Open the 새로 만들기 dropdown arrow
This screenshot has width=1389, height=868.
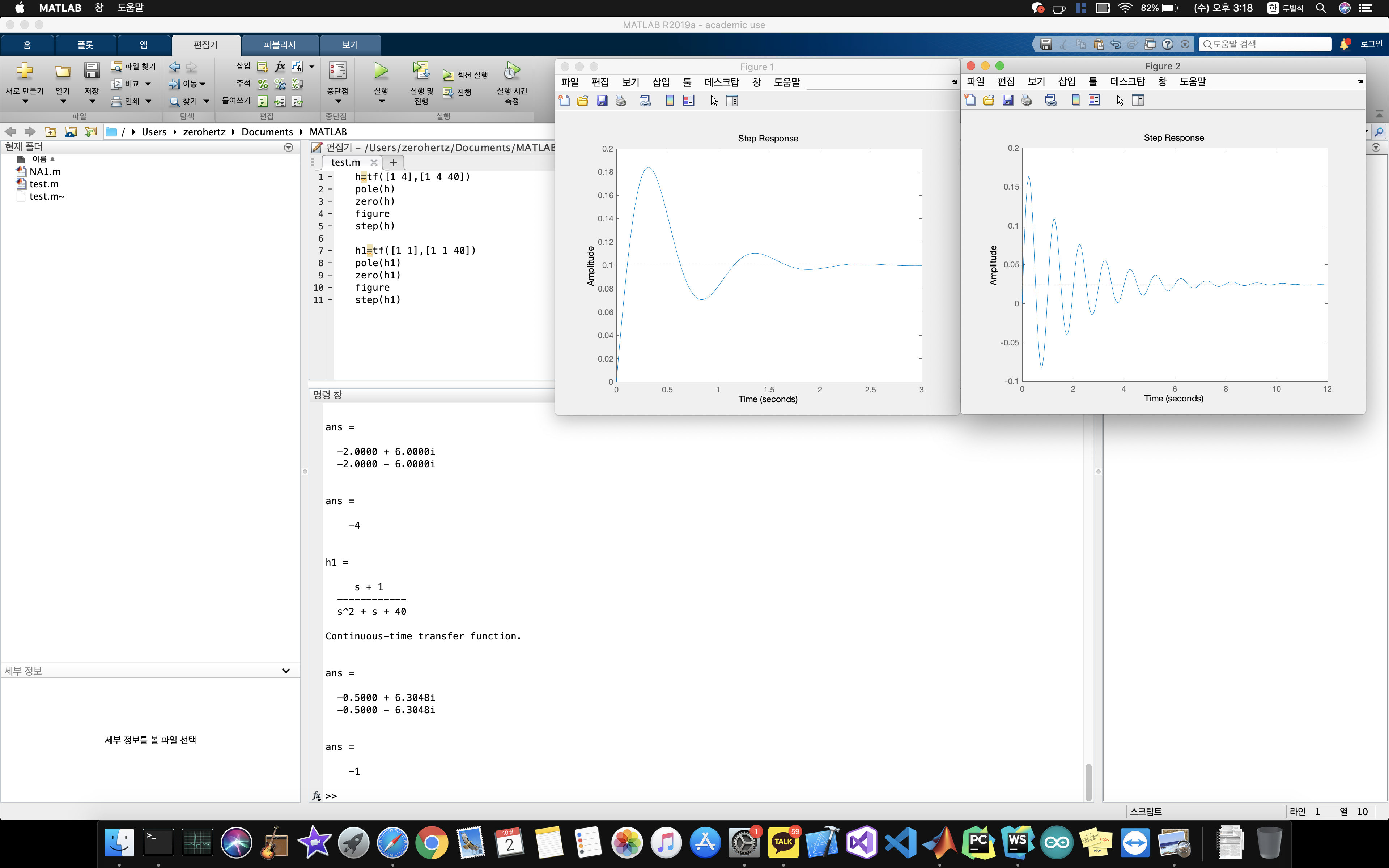pyautogui.click(x=25, y=102)
